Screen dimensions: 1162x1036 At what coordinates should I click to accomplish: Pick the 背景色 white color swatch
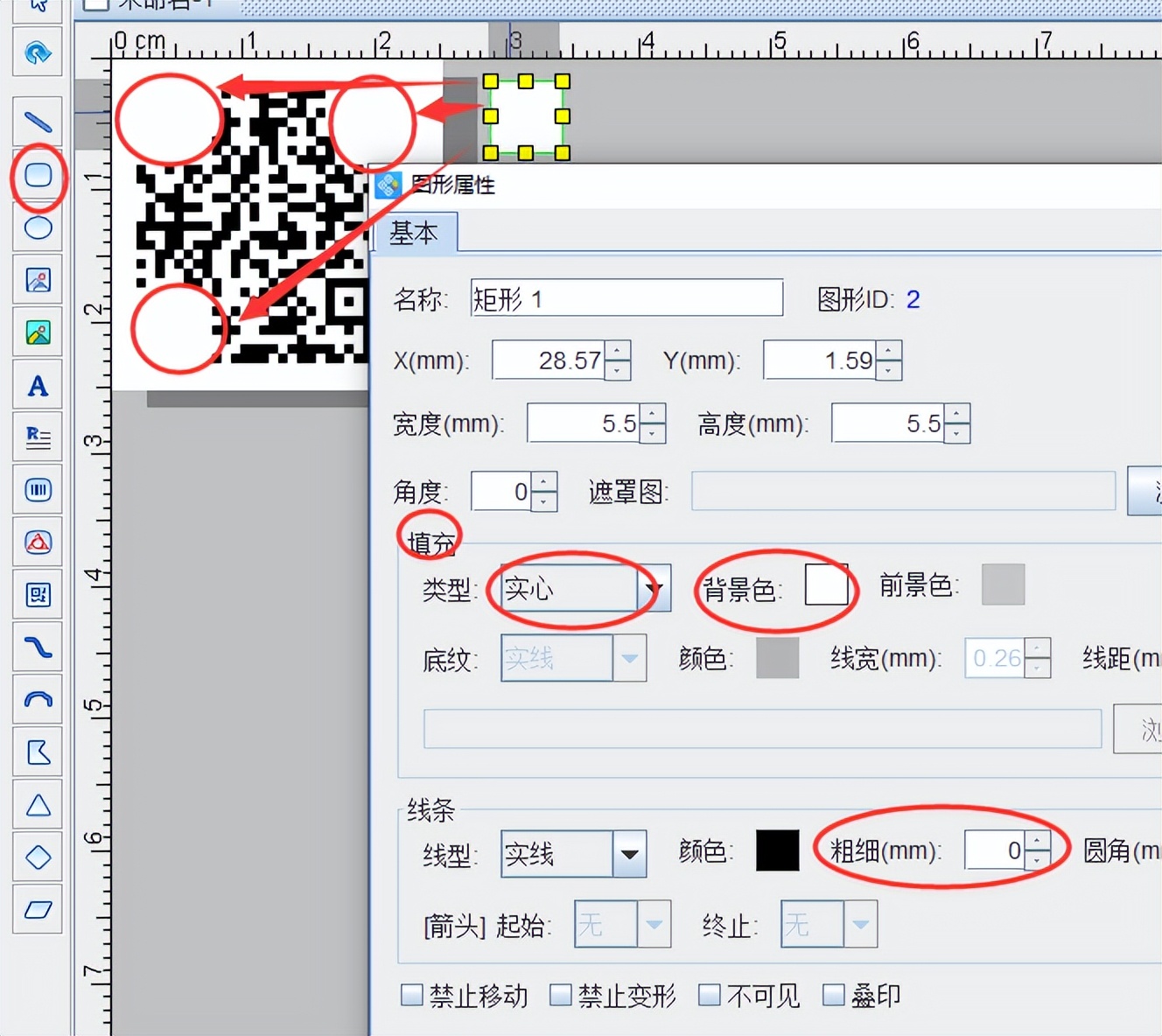click(826, 584)
